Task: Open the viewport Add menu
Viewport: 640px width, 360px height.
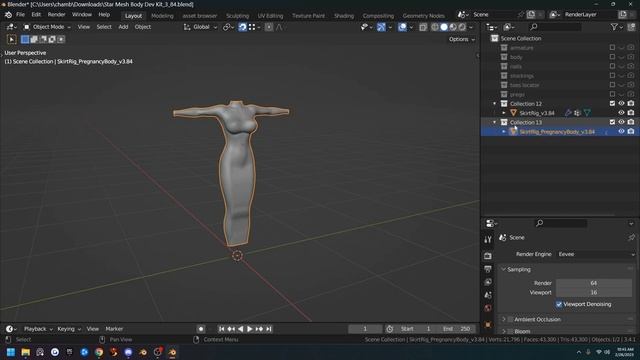Action: 123,27
